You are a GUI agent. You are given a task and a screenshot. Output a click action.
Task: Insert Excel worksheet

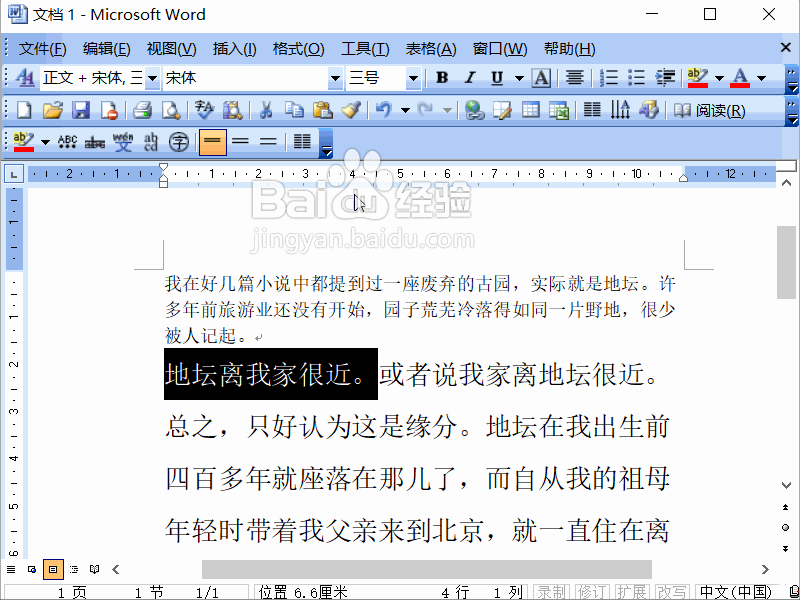point(559,110)
